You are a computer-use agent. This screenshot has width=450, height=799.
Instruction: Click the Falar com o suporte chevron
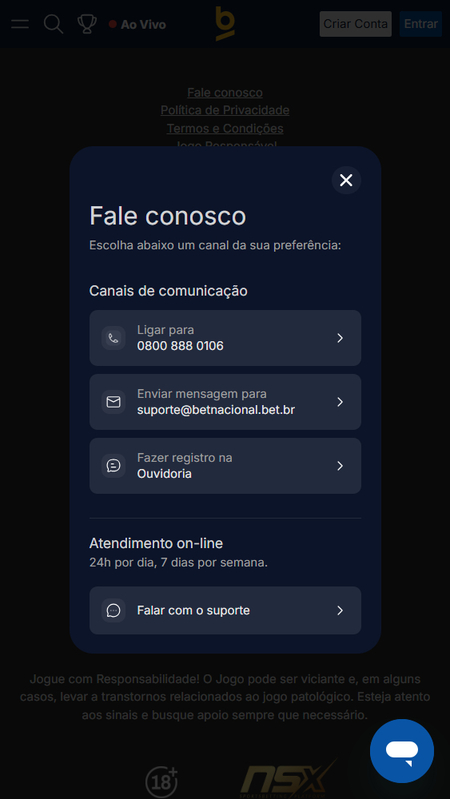(340, 610)
